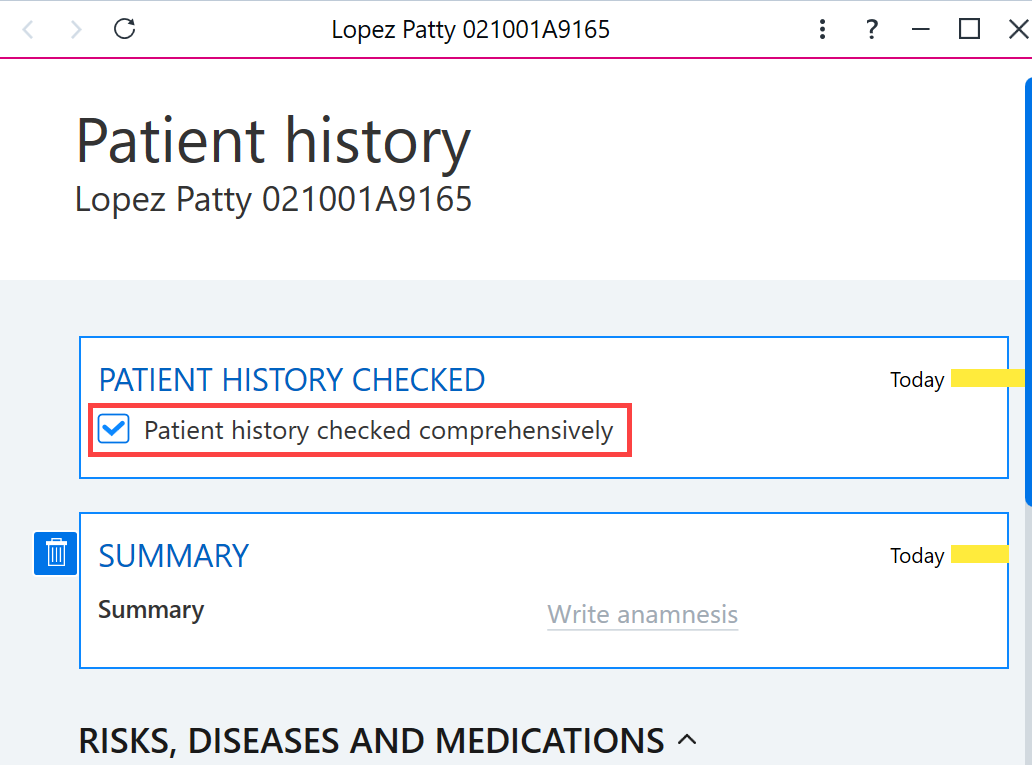Click the Today date label in Summary
This screenshot has height=765, width=1032.
click(917, 556)
